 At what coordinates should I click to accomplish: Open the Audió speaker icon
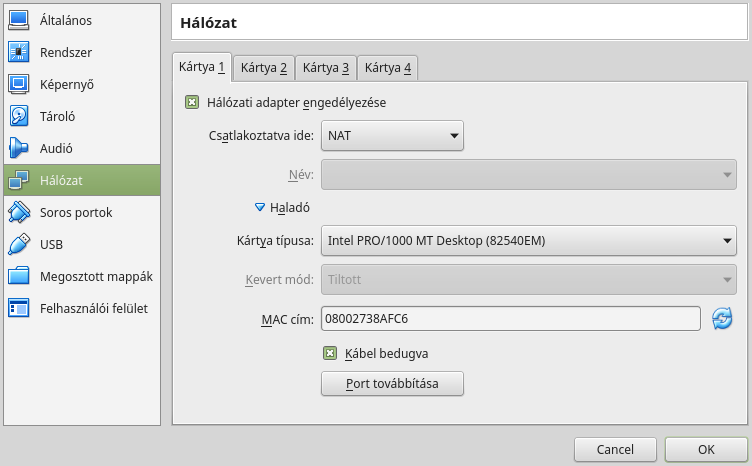pos(19,148)
